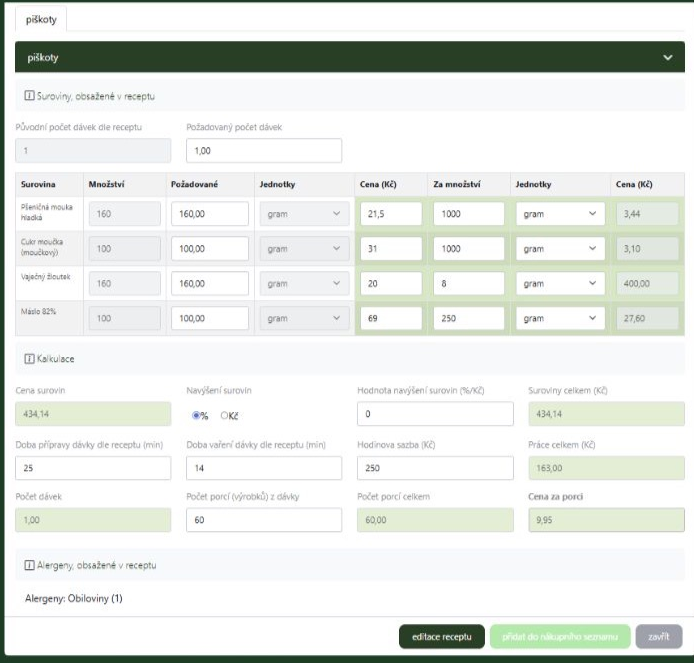Click Počet porcí (výrobků) z dávky field
This screenshot has width=694, height=663.
[x=264, y=520]
